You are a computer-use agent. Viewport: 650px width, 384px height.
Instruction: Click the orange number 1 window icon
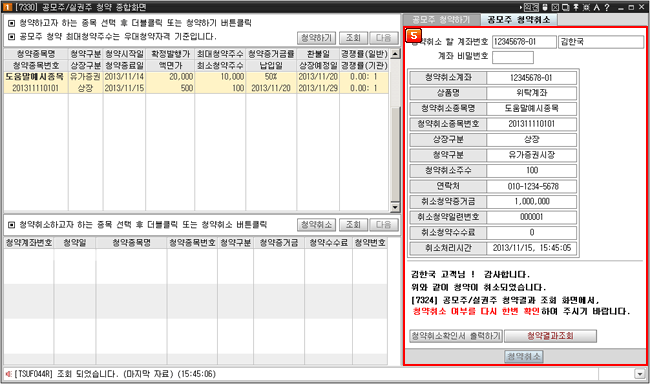pos(7,7)
